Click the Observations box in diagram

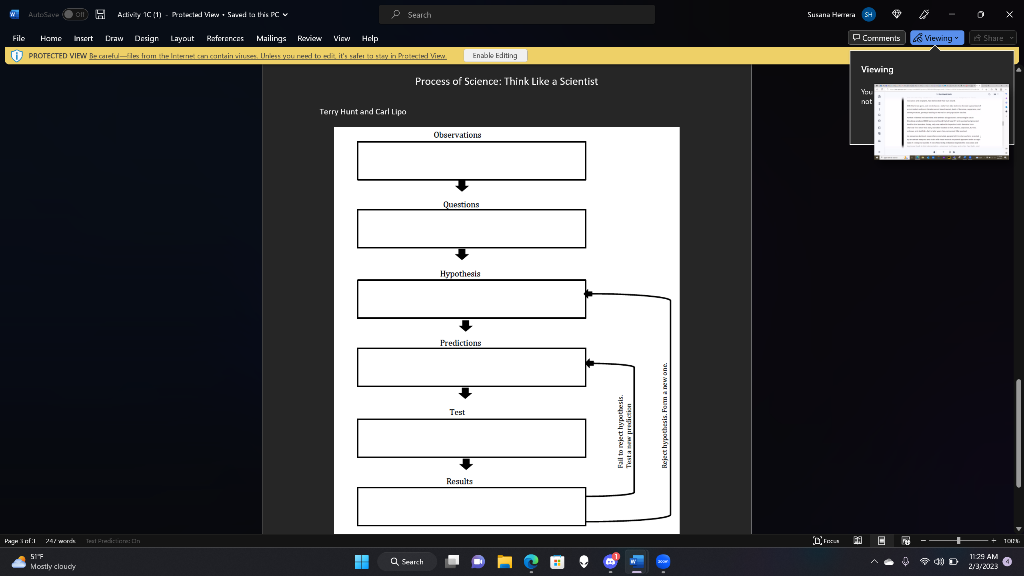click(x=471, y=161)
